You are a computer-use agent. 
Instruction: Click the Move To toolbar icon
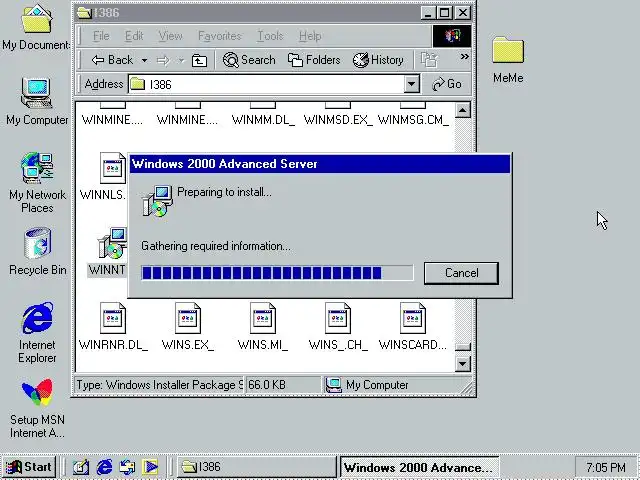tap(429, 60)
